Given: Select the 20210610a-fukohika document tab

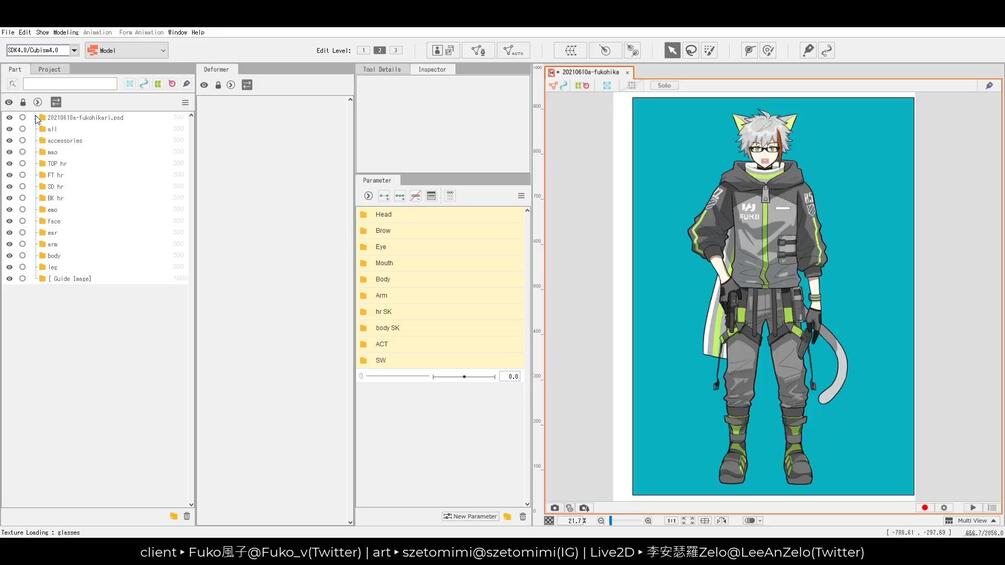Looking at the screenshot, I should click(590, 72).
